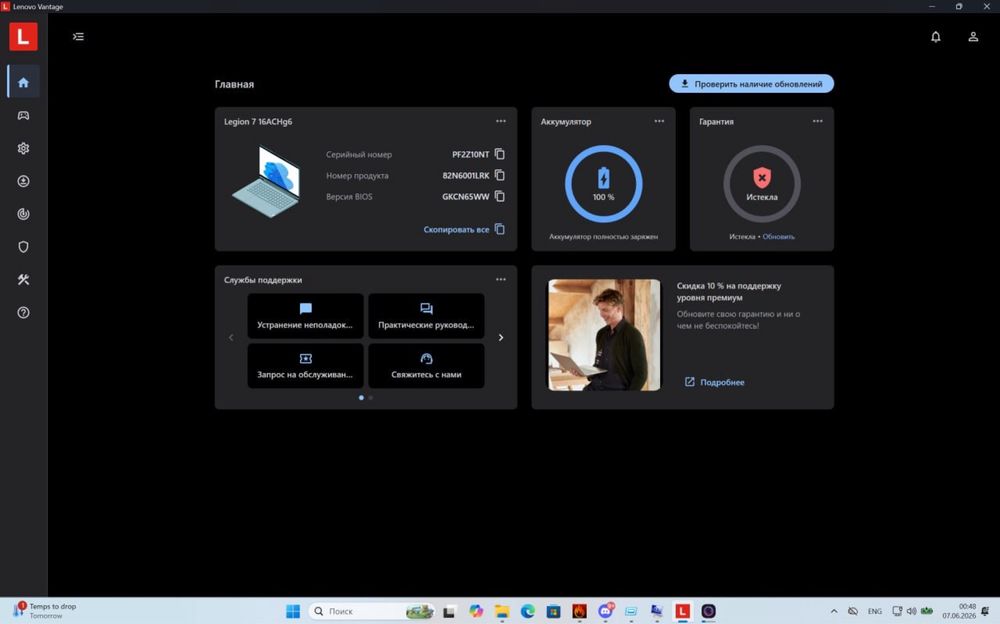This screenshot has height=624, width=1000.
Task: Check for updates with the blue button
Action: (751, 84)
